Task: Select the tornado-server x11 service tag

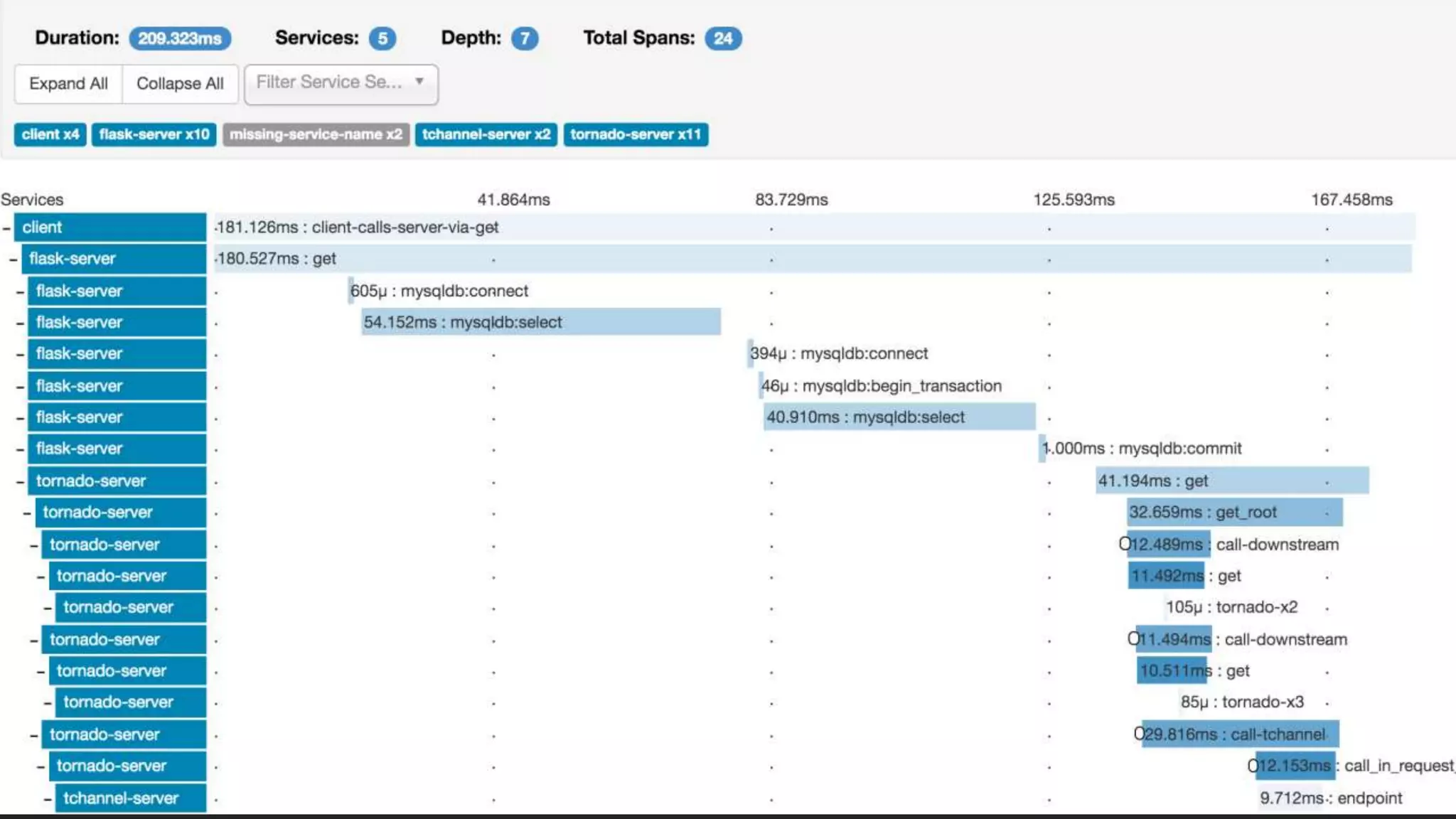Action: [635, 134]
